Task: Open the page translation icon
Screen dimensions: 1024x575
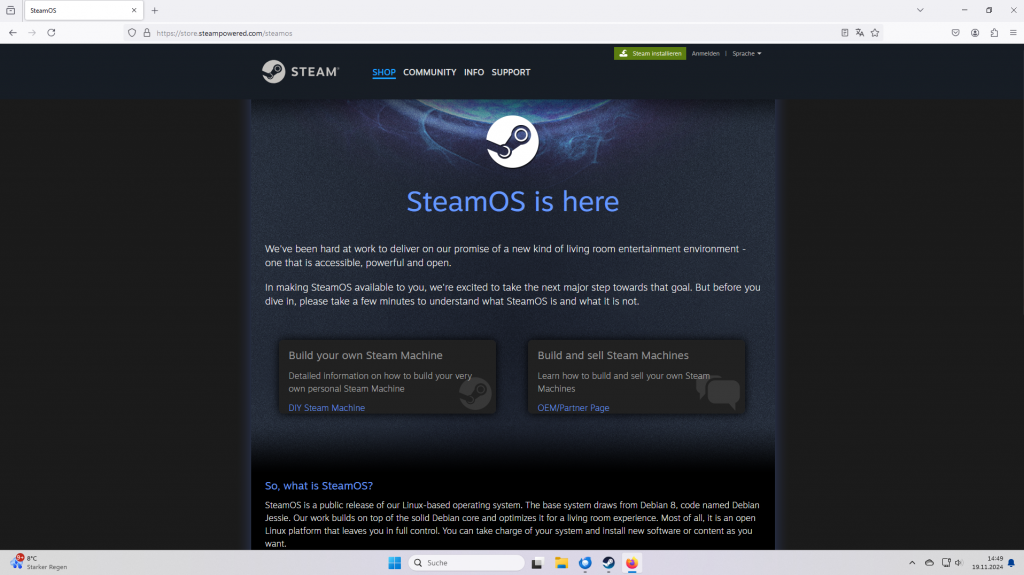Action: [x=860, y=32]
